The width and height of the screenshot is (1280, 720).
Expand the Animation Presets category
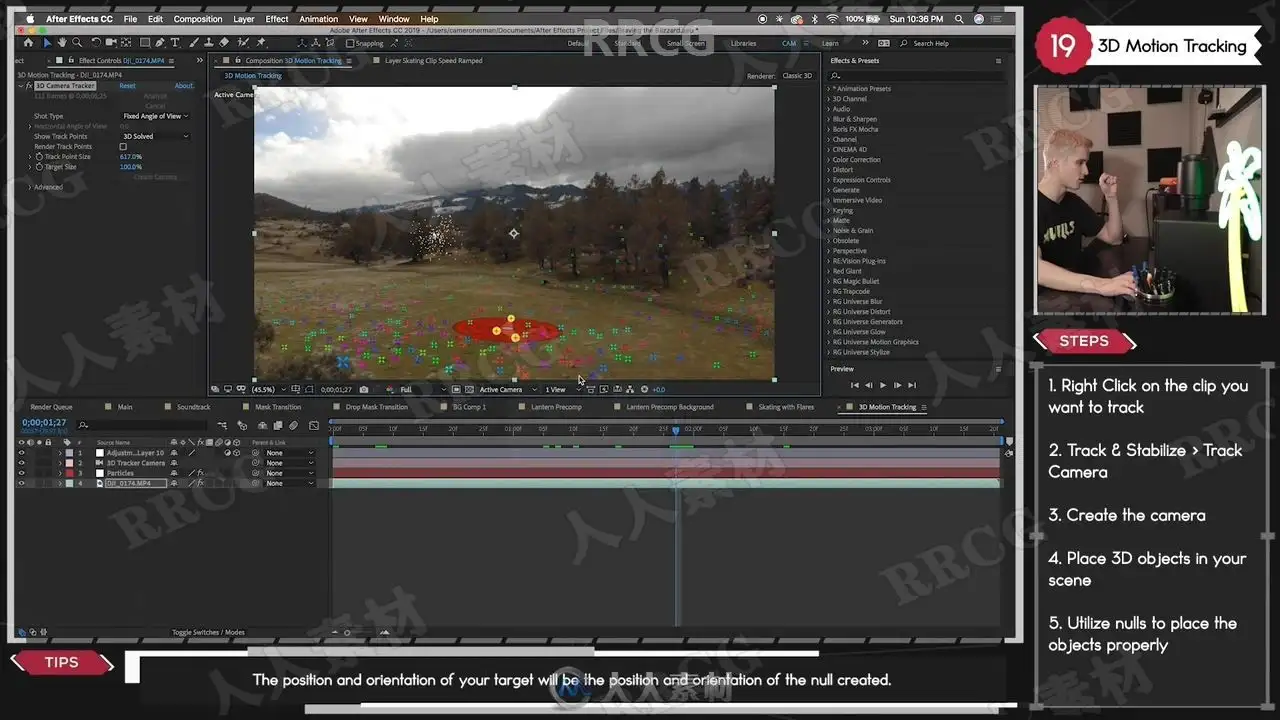coord(828,89)
